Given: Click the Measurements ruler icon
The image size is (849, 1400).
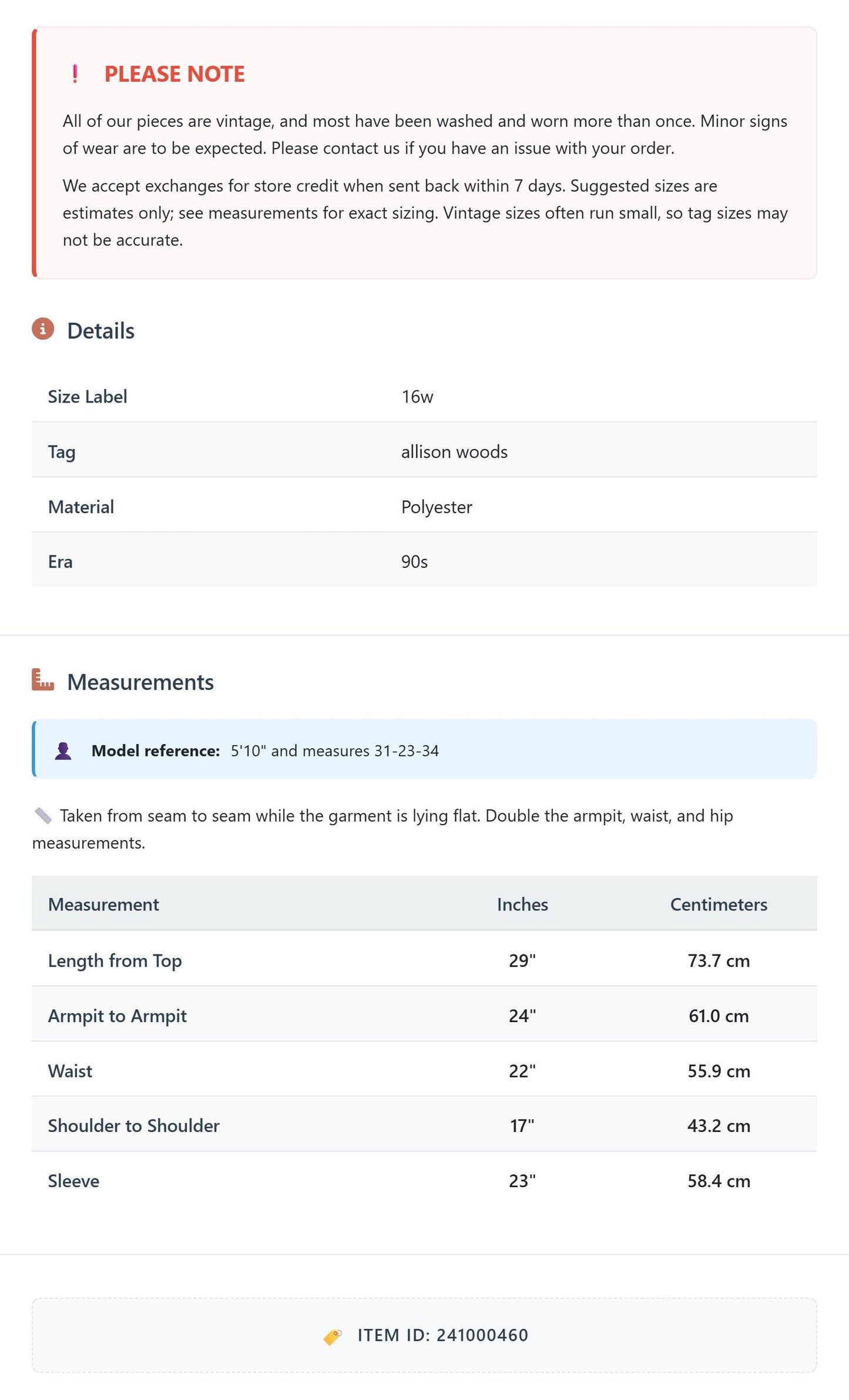Looking at the screenshot, I should pos(43,679).
